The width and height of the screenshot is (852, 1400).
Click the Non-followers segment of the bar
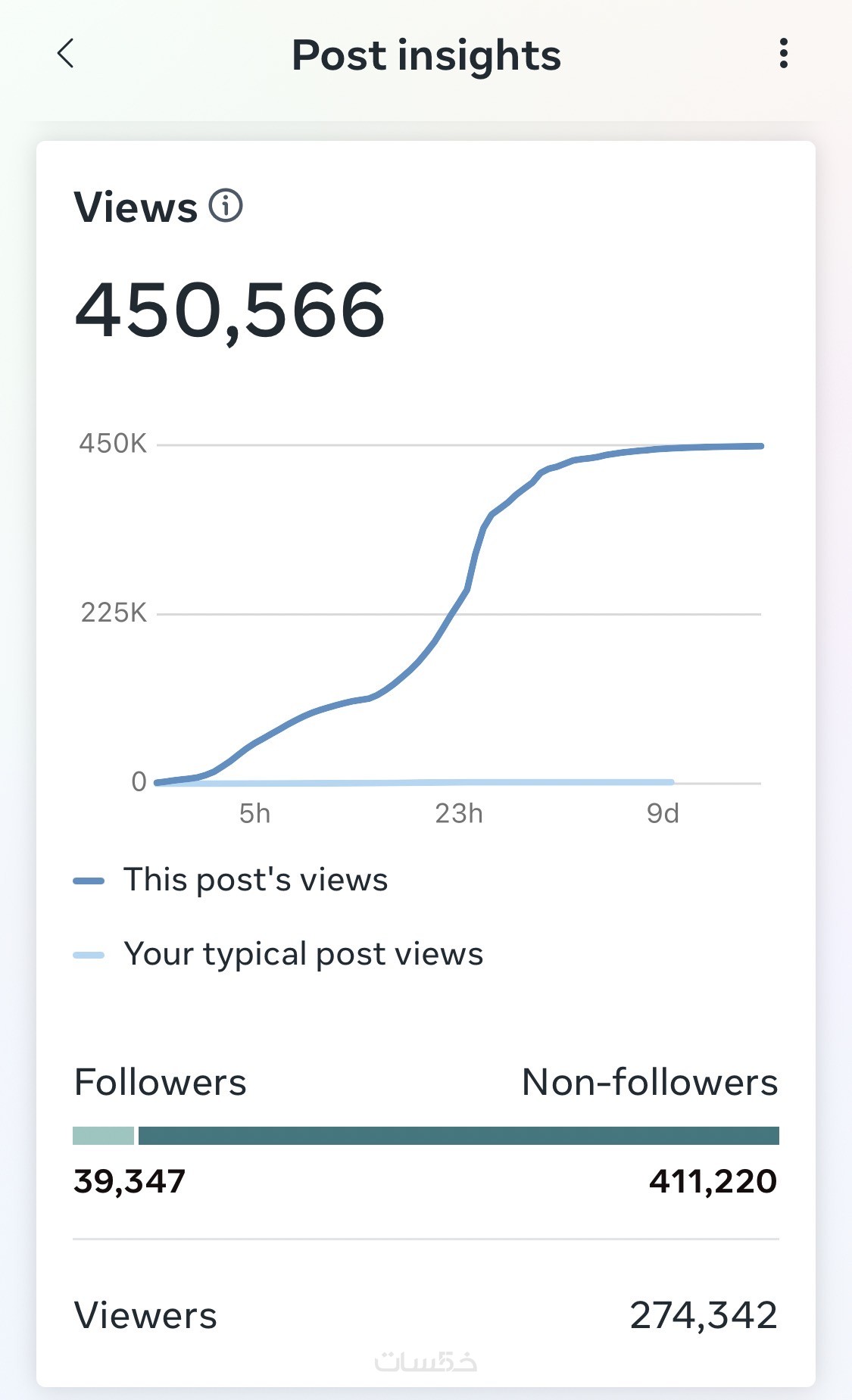click(x=458, y=1135)
